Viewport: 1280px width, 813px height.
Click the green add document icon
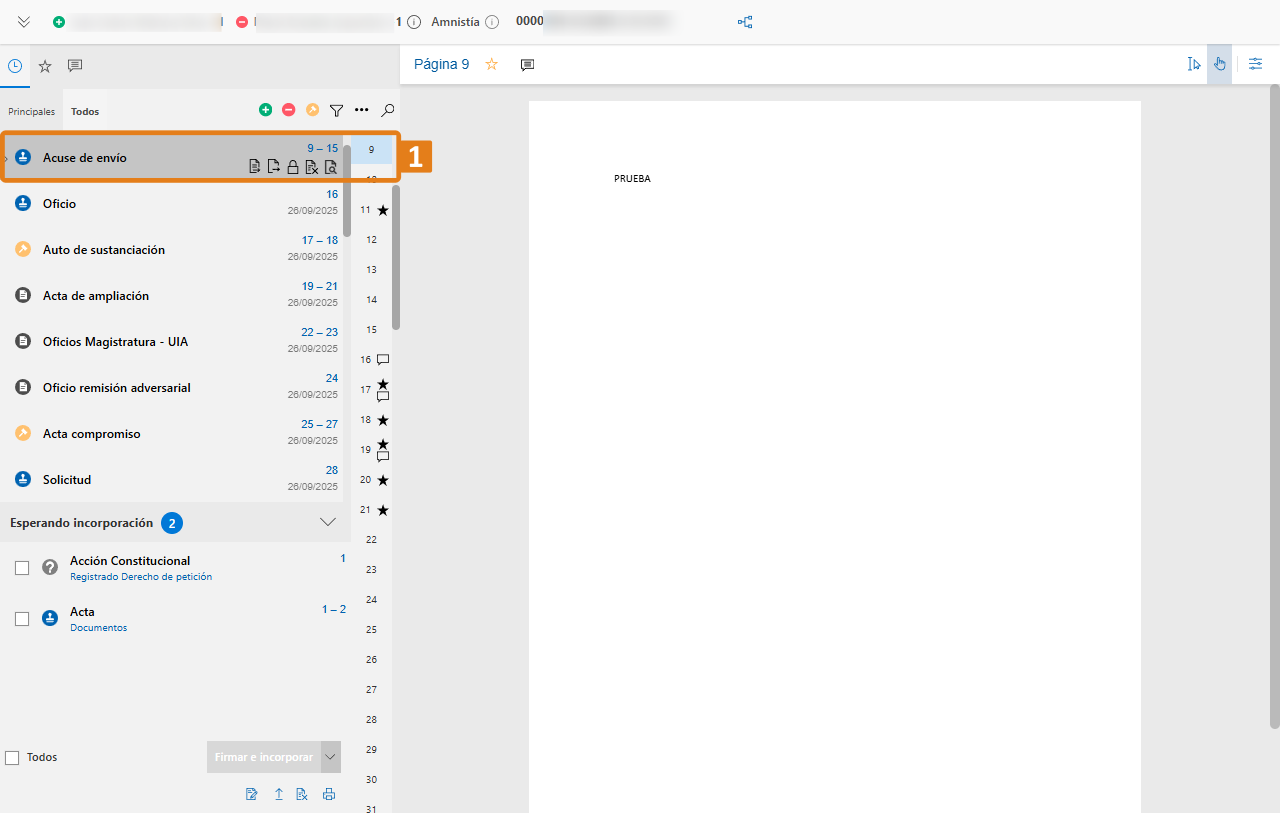265,110
